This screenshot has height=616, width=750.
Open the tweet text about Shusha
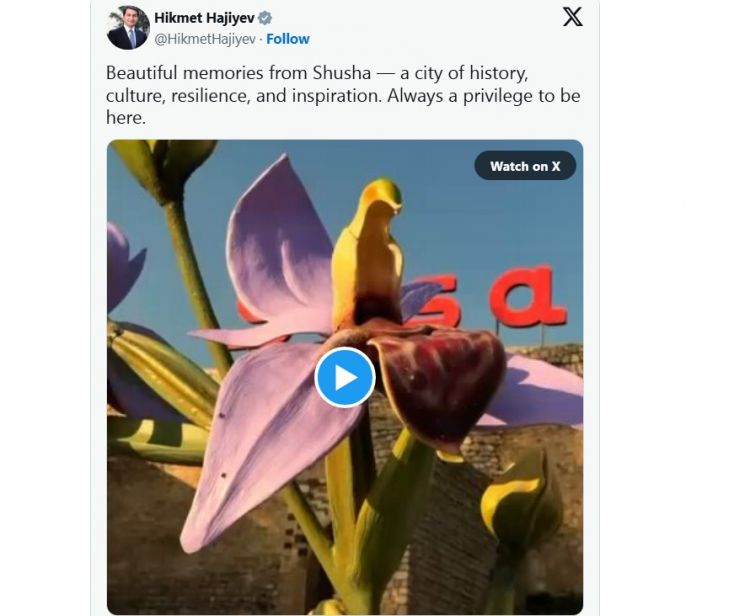click(x=343, y=95)
